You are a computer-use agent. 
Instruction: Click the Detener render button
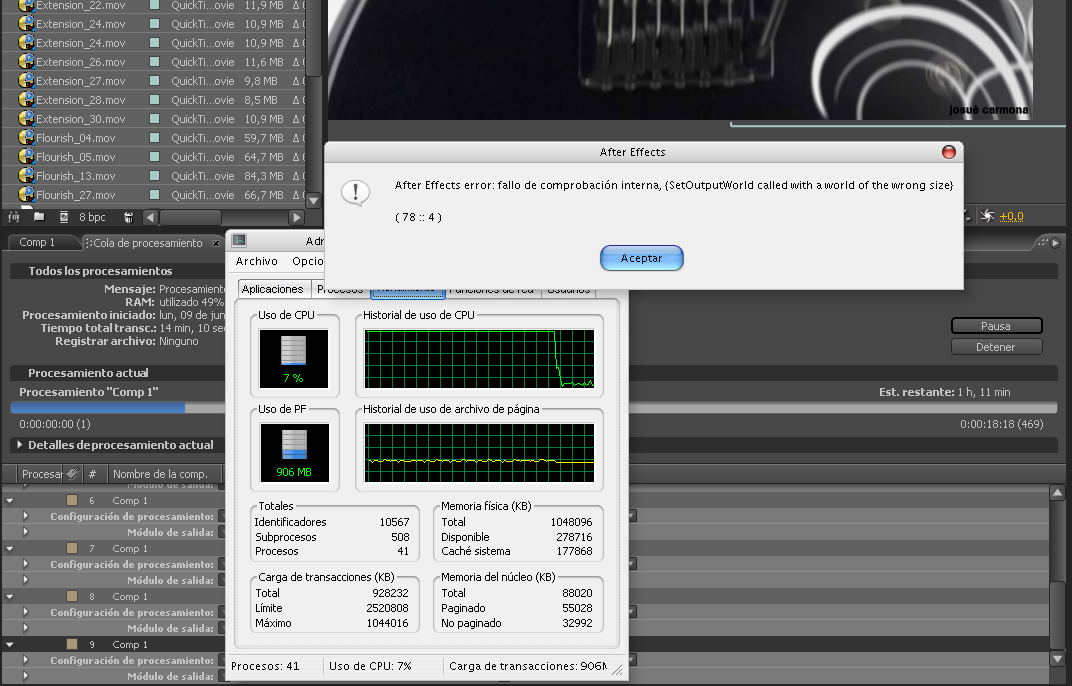click(996, 347)
